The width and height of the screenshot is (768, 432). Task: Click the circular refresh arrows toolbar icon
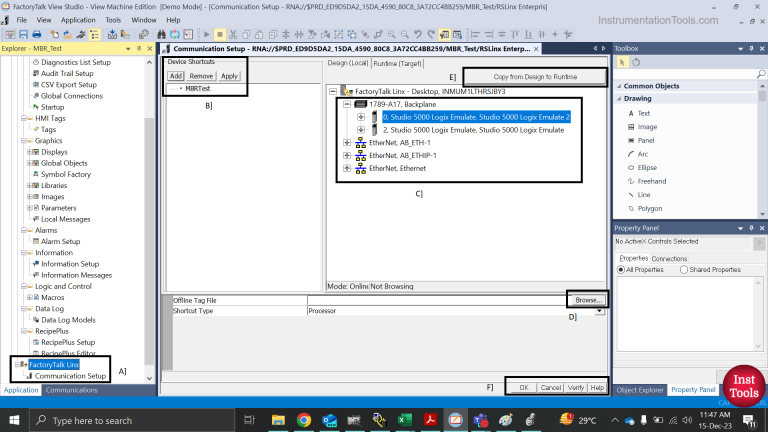tap(174, 34)
